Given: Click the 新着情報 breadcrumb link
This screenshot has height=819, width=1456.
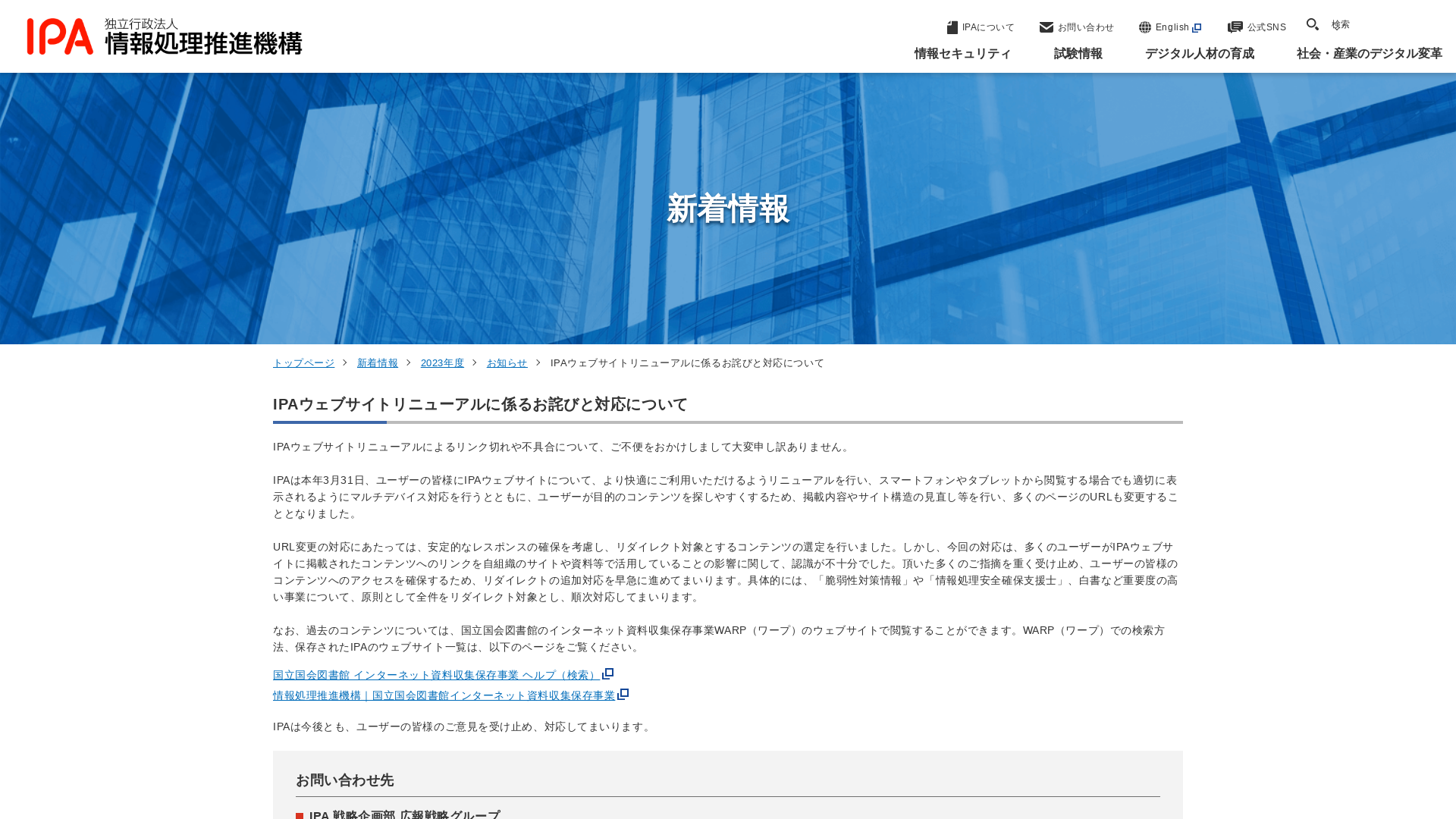Looking at the screenshot, I should (377, 363).
